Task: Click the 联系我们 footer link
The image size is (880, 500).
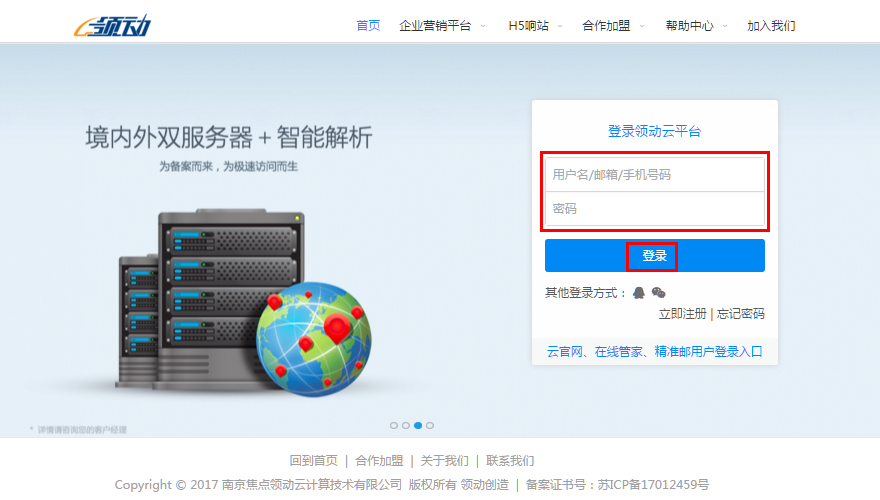Action: (510, 461)
